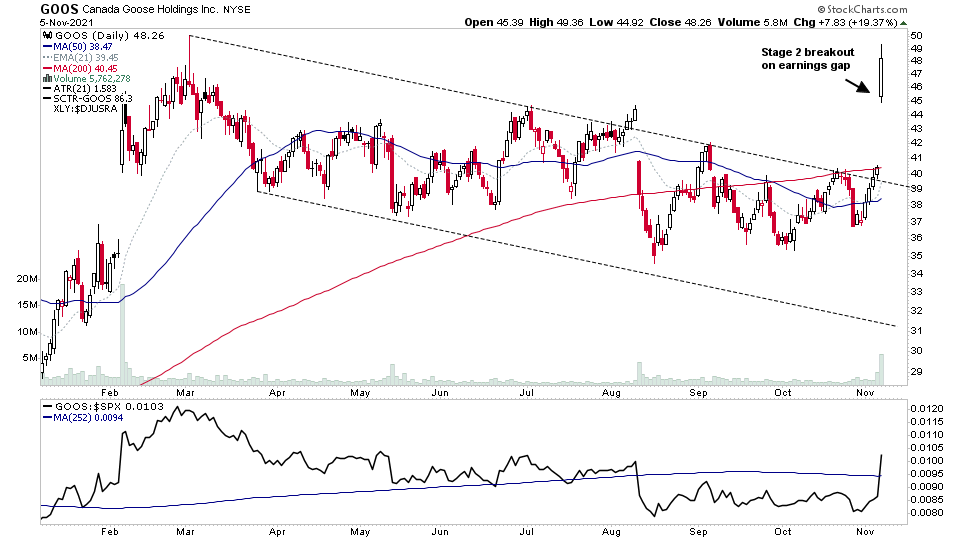Click the 29 price axis label

pyautogui.click(x=917, y=372)
